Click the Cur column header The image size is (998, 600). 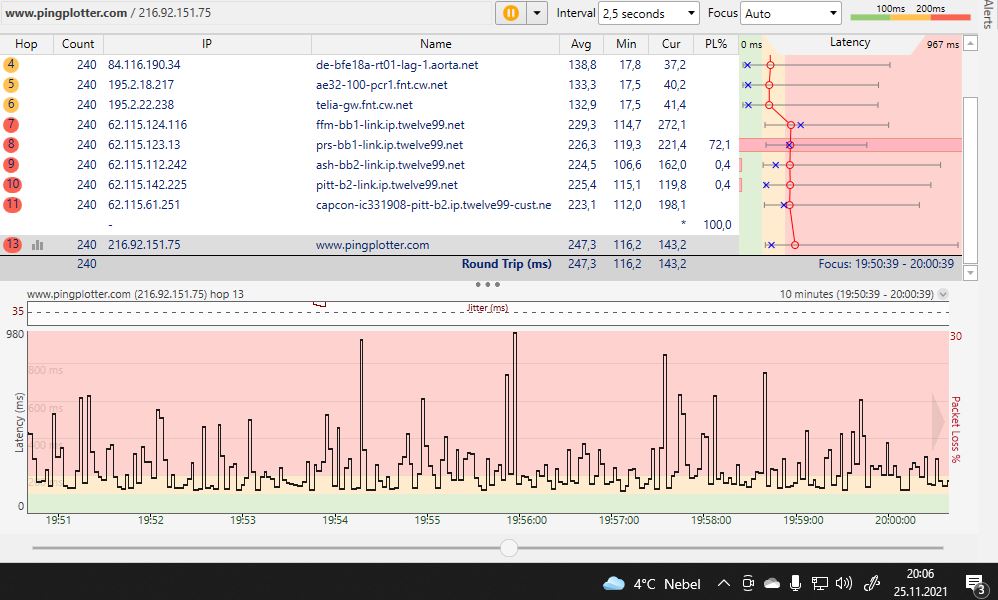point(671,44)
